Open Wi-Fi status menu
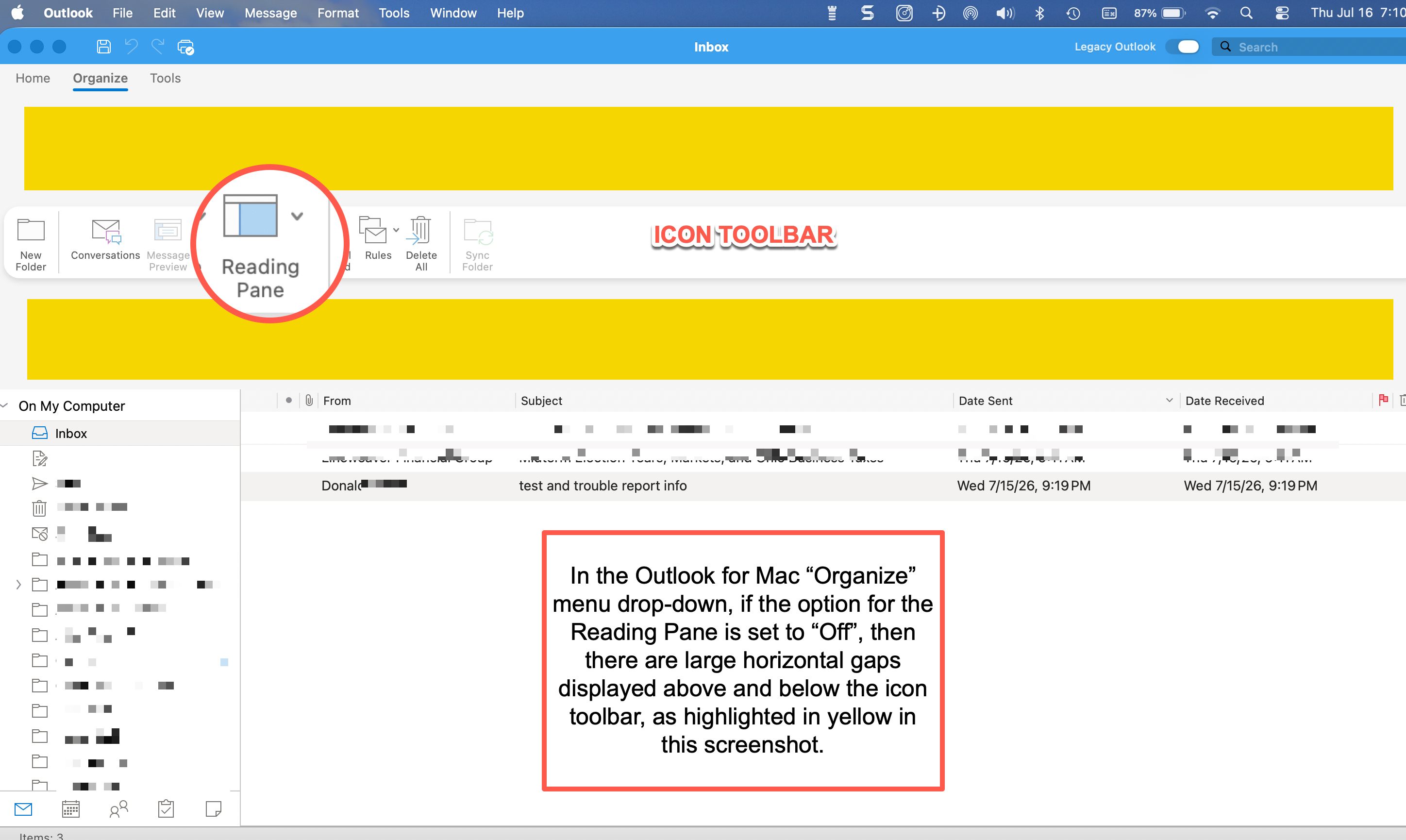The height and width of the screenshot is (840, 1406). pos(1212,13)
